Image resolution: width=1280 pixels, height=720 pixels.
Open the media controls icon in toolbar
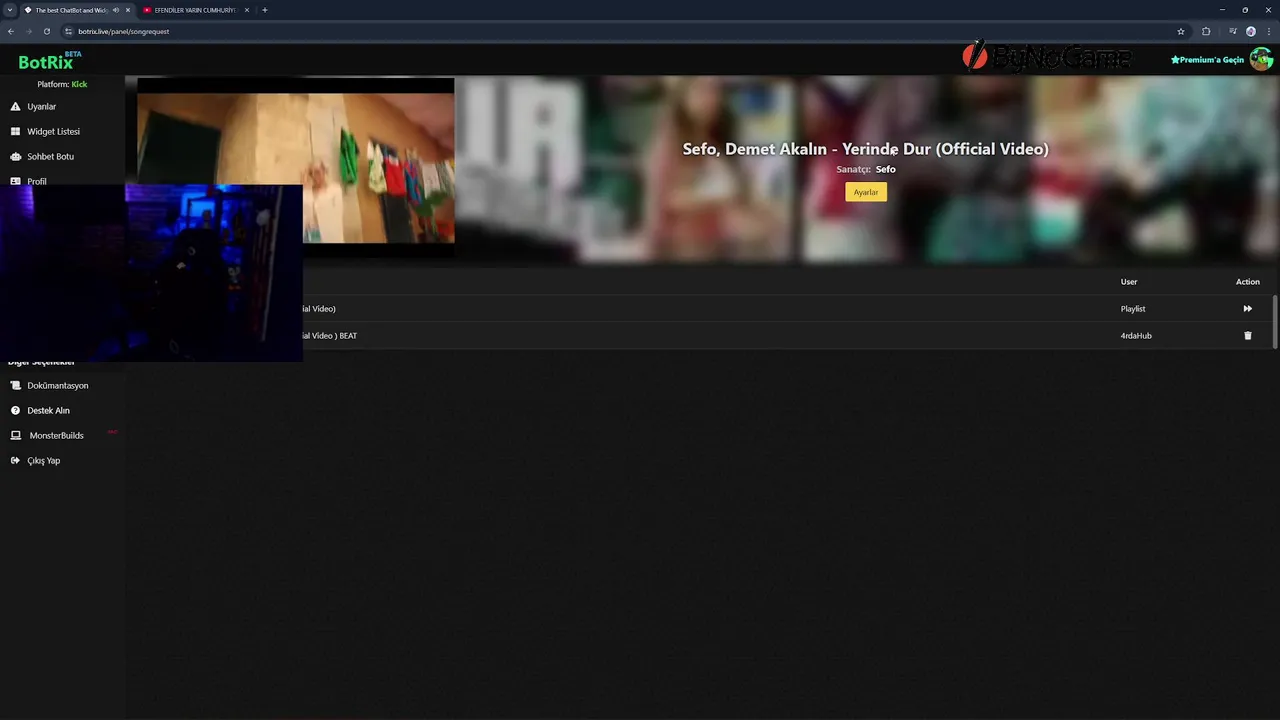point(1232,31)
